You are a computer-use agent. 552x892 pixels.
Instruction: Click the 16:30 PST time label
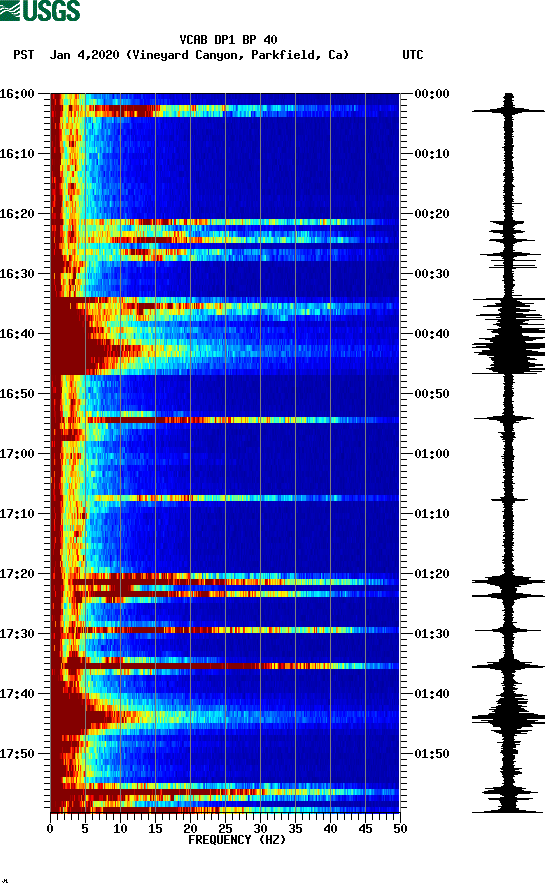click(17, 274)
